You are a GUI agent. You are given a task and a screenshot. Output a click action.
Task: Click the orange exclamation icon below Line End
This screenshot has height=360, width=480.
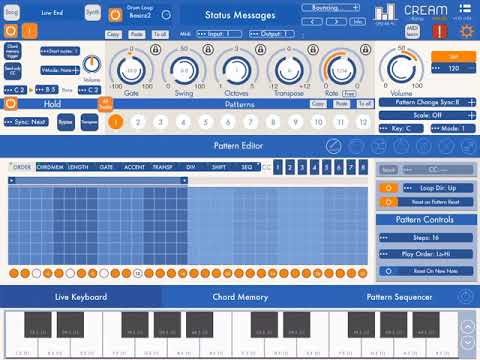click(x=30, y=31)
